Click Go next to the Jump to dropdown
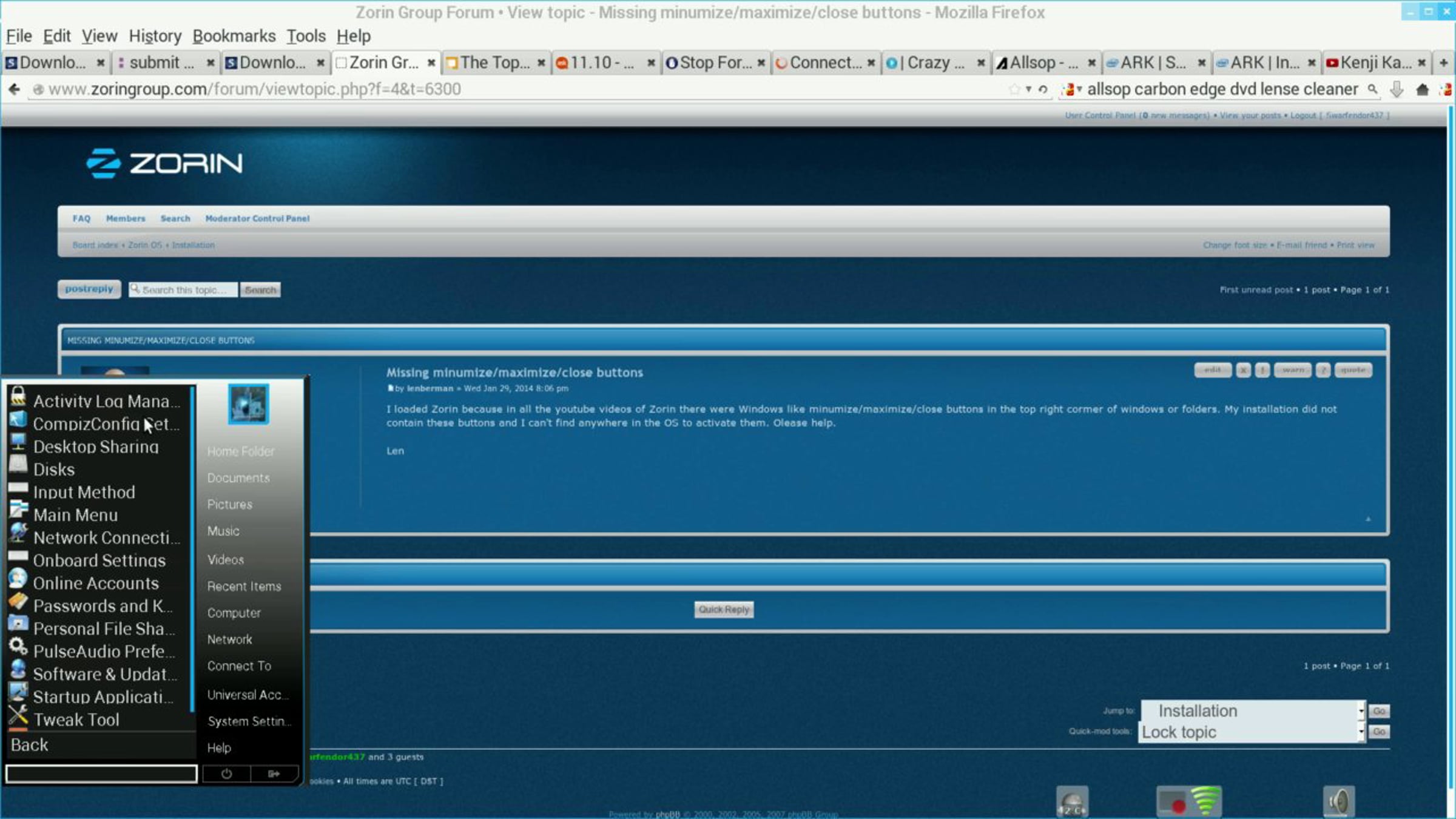1456x819 pixels. pyautogui.click(x=1379, y=710)
